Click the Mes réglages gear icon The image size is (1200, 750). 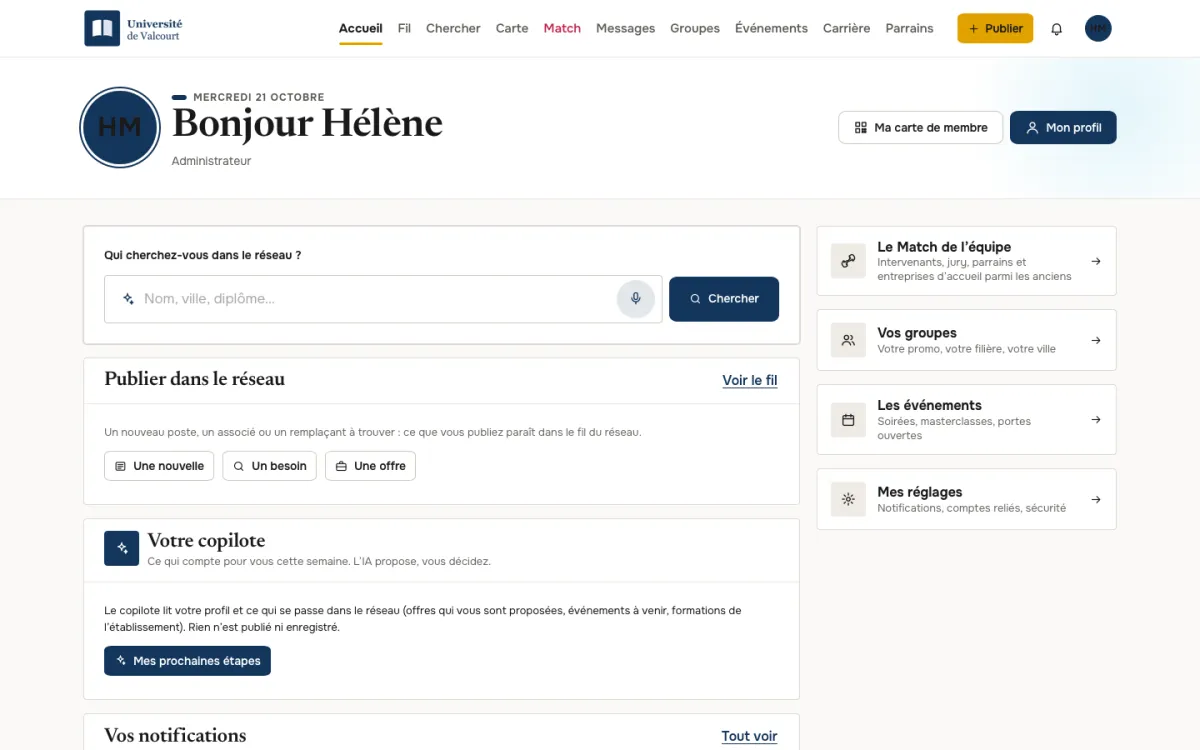pos(848,499)
